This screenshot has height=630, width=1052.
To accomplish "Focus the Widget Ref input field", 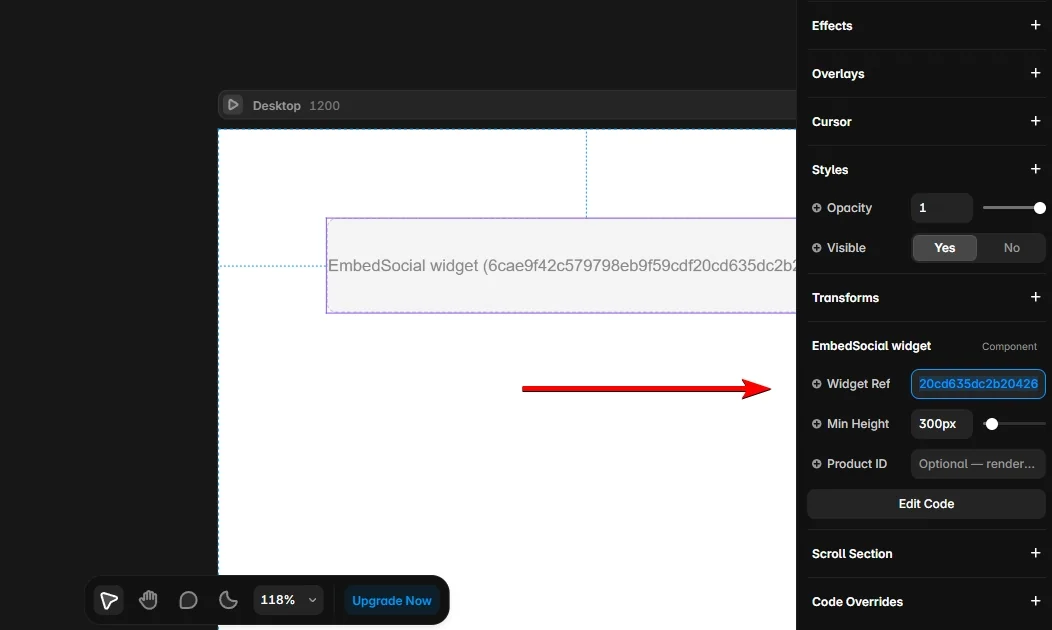I will pos(978,384).
